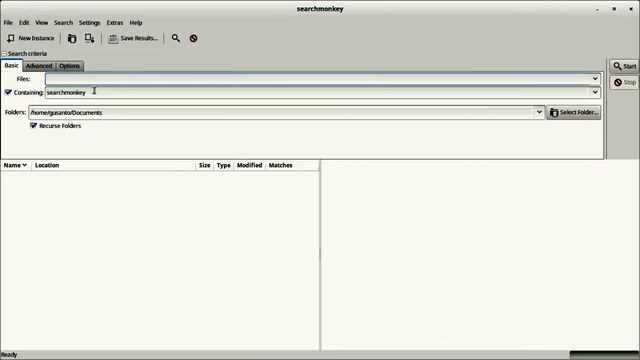Switch to the Options tab
The image size is (640, 360).
tap(69, 66)
